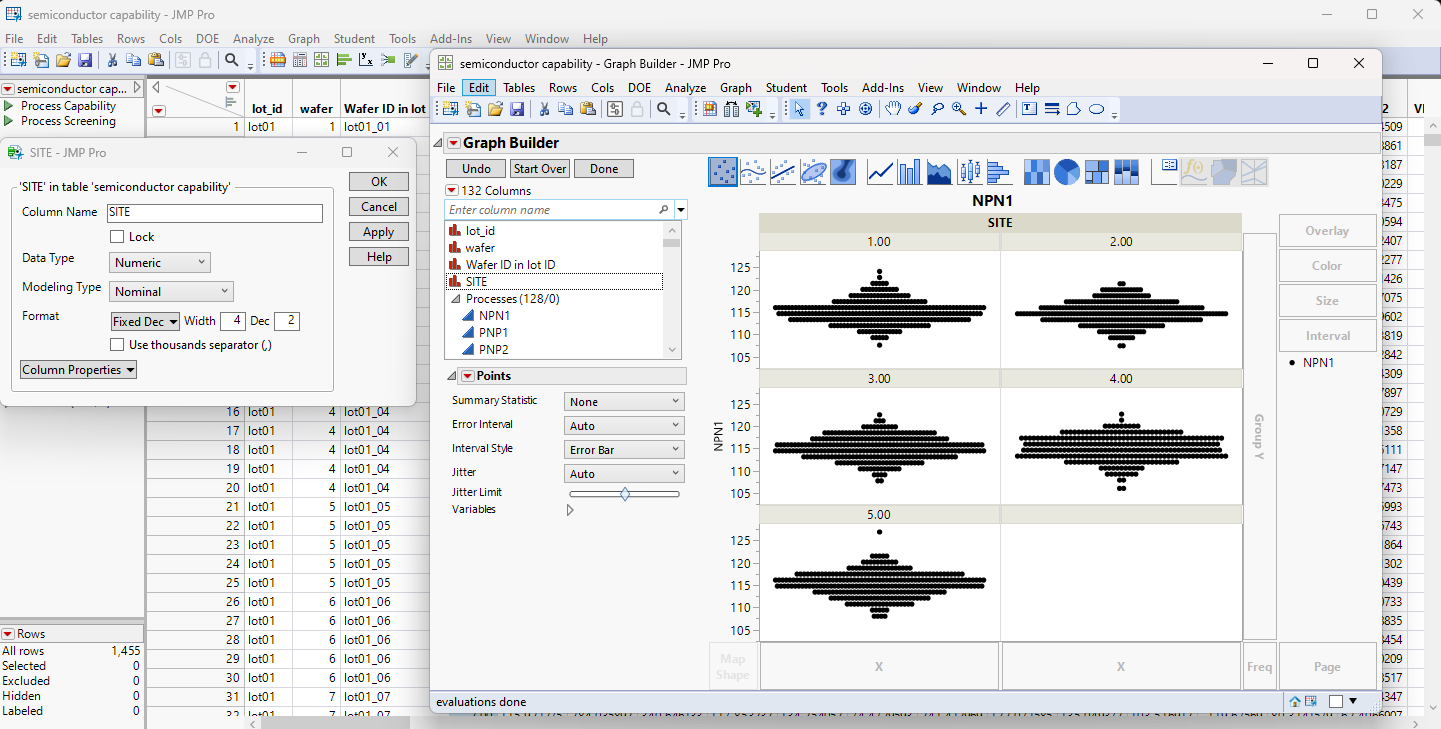1441x729 pixels.
Task: Click the Start Over button
Action: click(540, 169)
